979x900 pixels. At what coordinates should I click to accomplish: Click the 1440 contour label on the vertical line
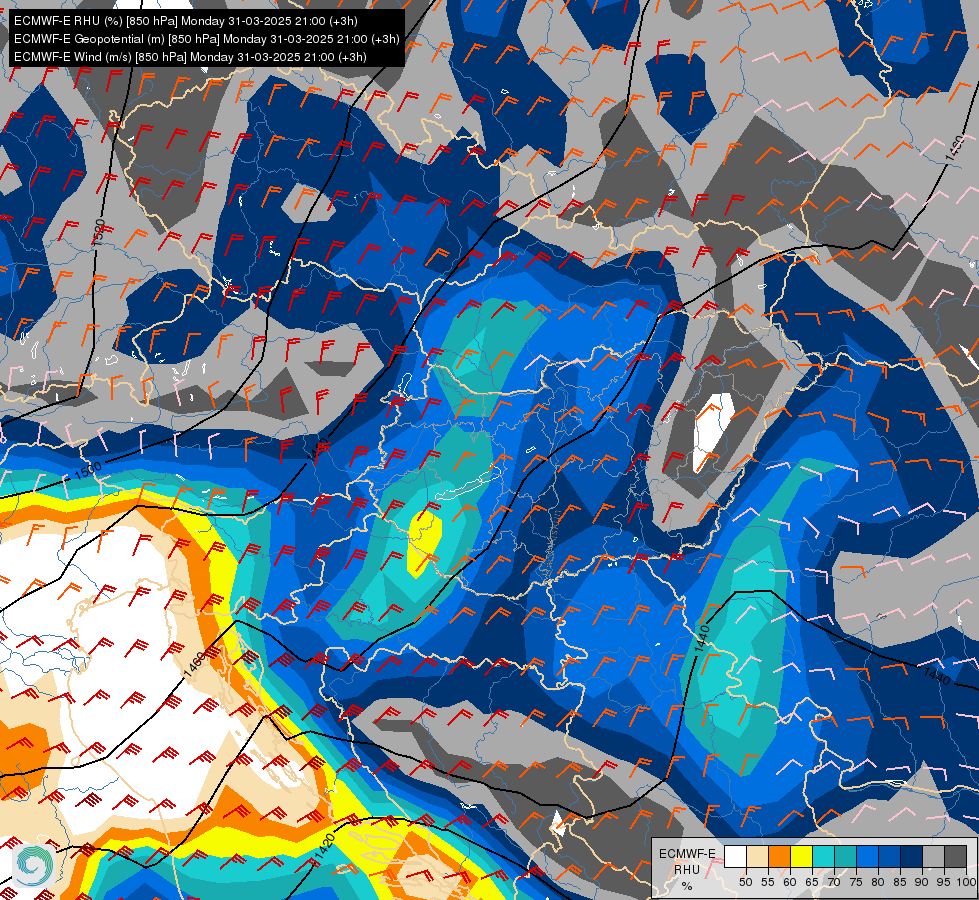702,638
